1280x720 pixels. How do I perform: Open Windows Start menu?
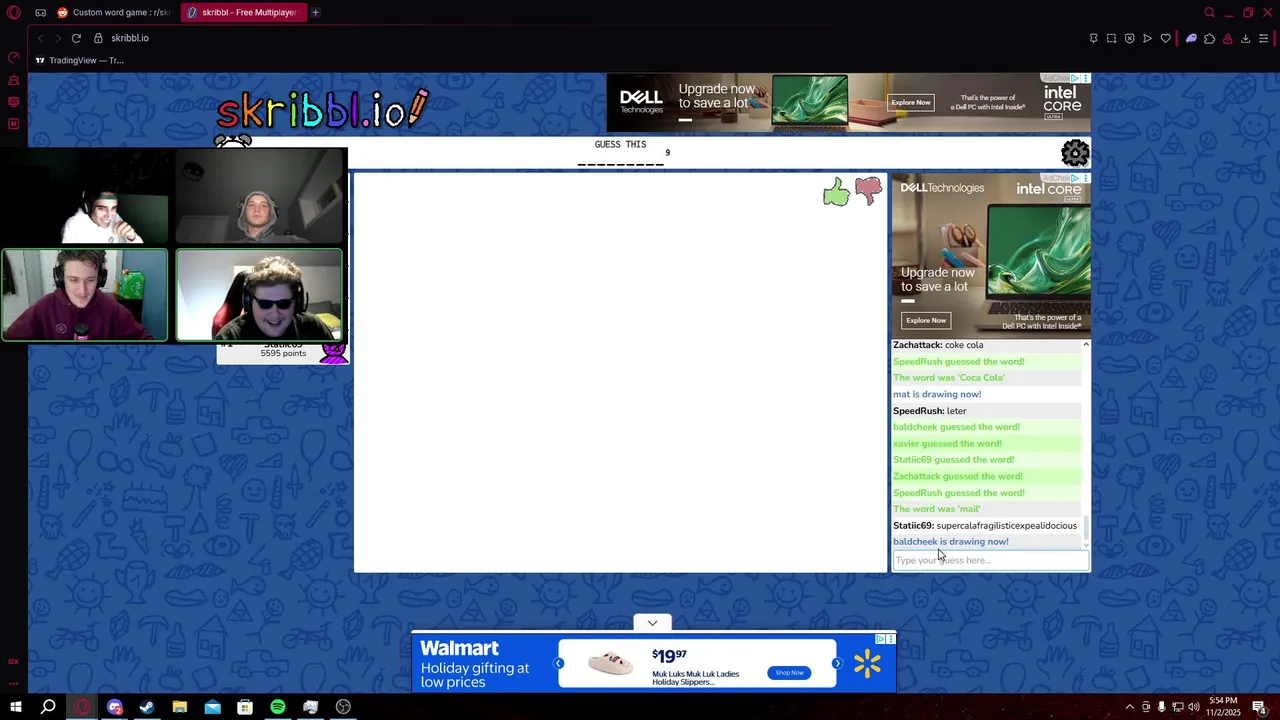(x=16, y=707)
